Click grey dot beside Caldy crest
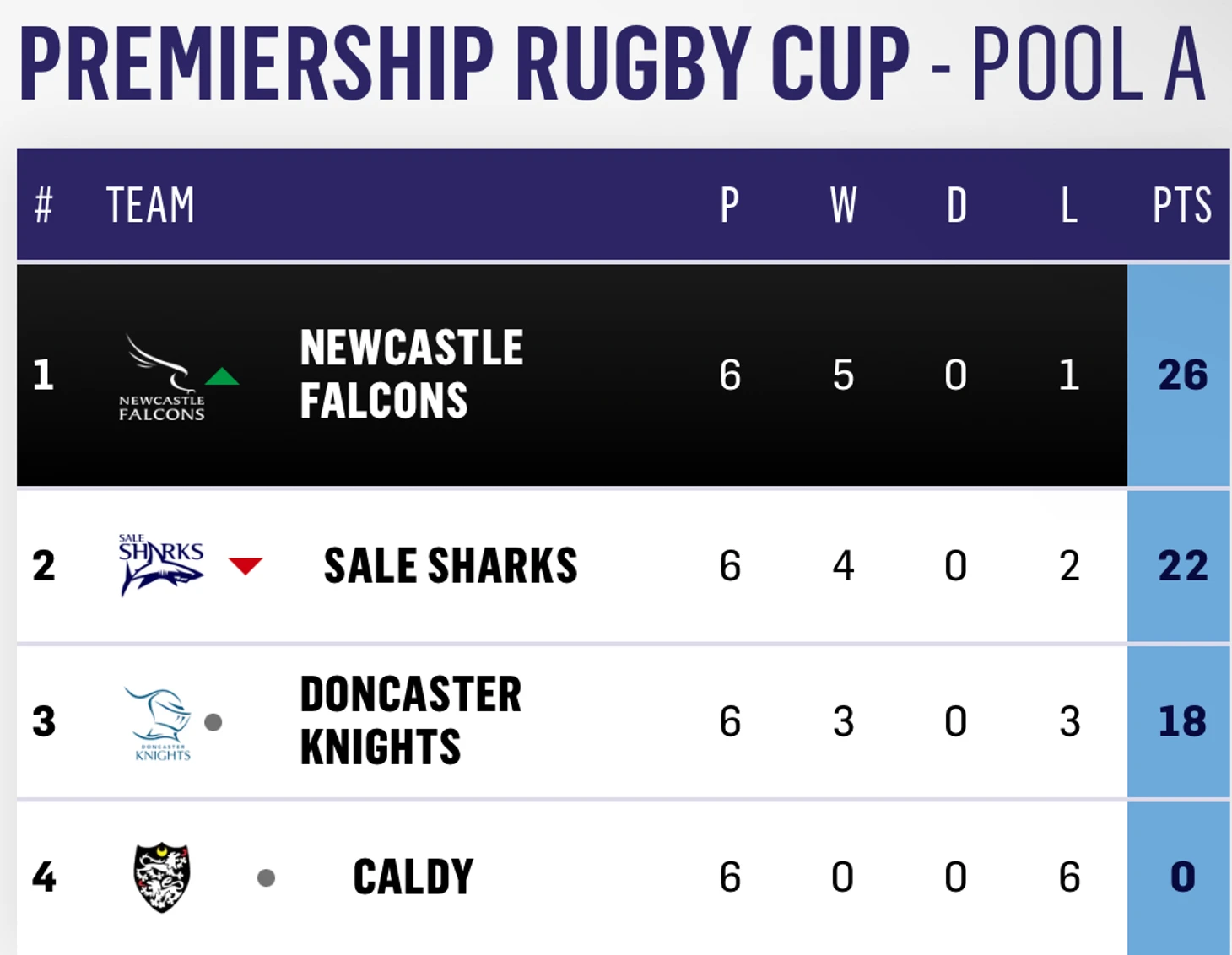The height and width of the screenshot is (955, 1232). click(x=266, y=878)
